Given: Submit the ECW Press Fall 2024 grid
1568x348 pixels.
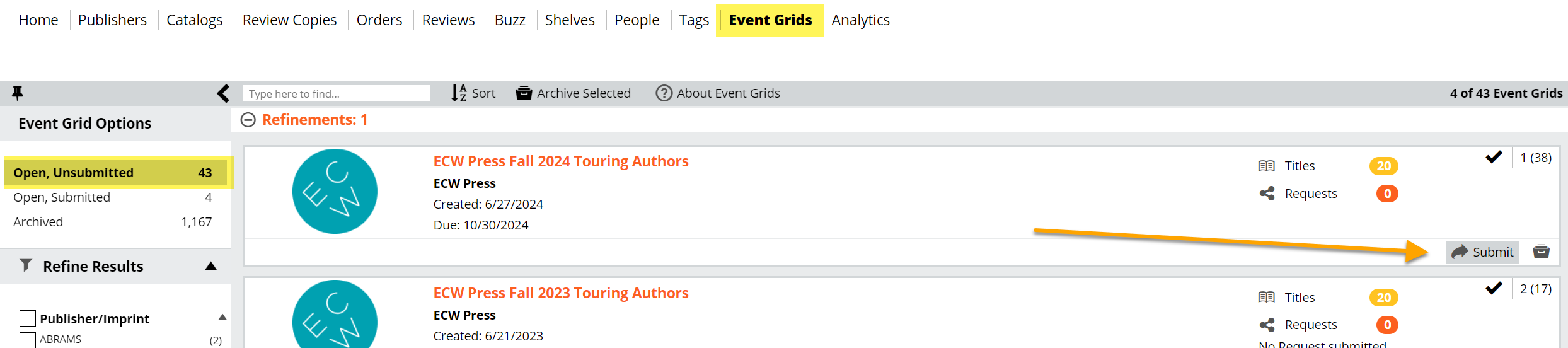Looking at the screenshot, I should tap(1482, 252).
